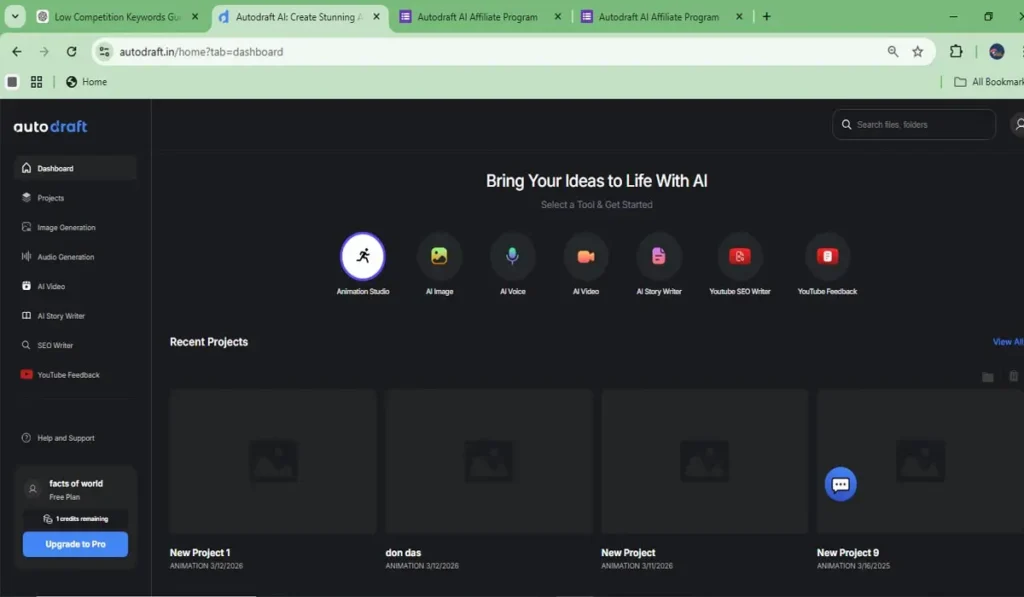Viewport: 1024px width, 597px height.
Task: Open the blue chat support bubble
Action: [x=840, y=484]
